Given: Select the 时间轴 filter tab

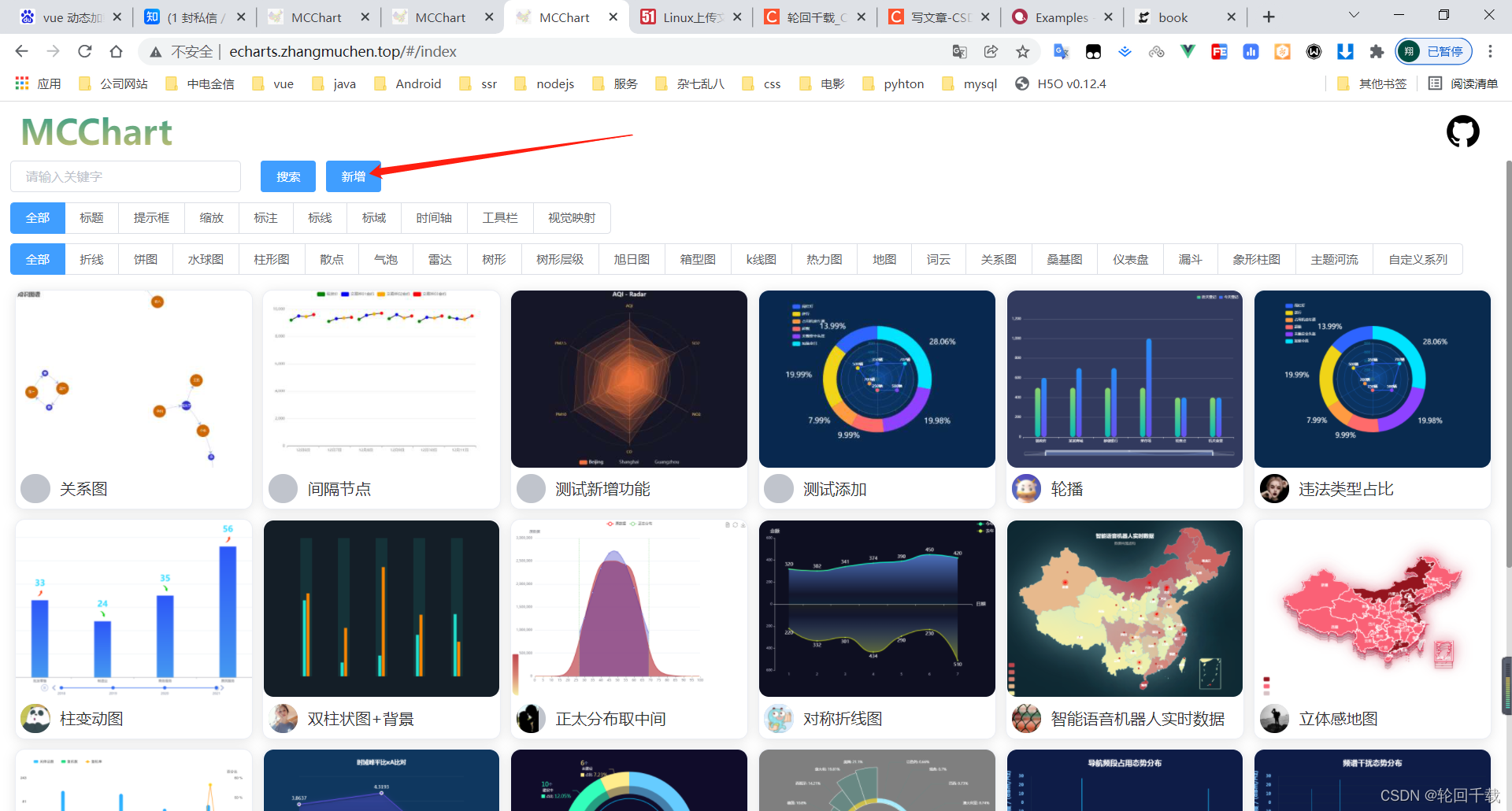Looking at the screenshot, I should pos(434,218).
